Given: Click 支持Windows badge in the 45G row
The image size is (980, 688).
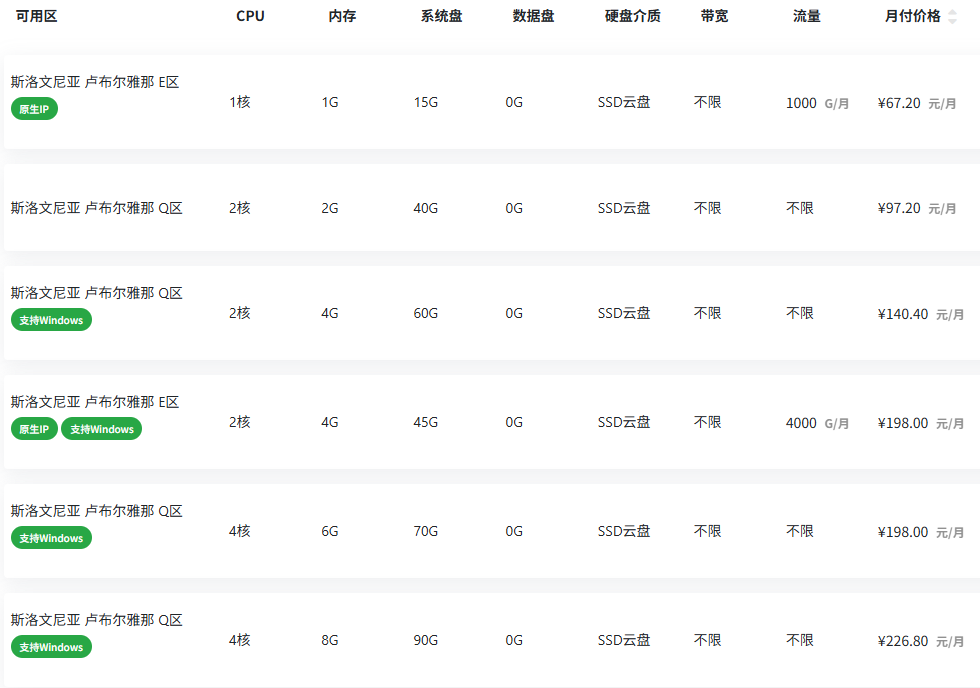Looking at the screenshot, I should pos(101,429).
